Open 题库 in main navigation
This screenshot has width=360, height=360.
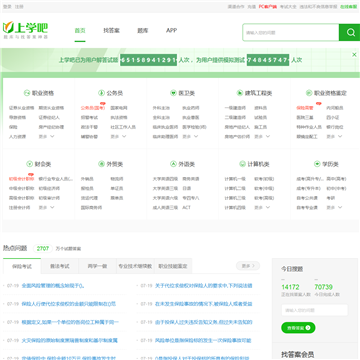tap(143, 30)
